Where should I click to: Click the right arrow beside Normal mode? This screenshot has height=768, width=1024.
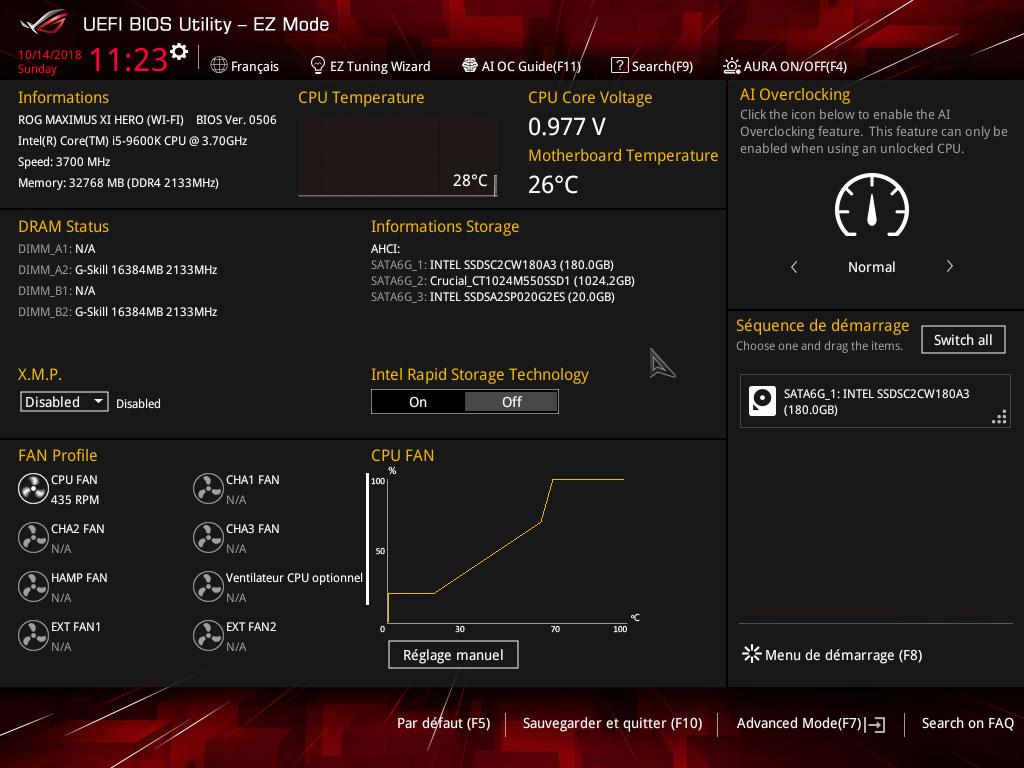[x=949, y=267]
